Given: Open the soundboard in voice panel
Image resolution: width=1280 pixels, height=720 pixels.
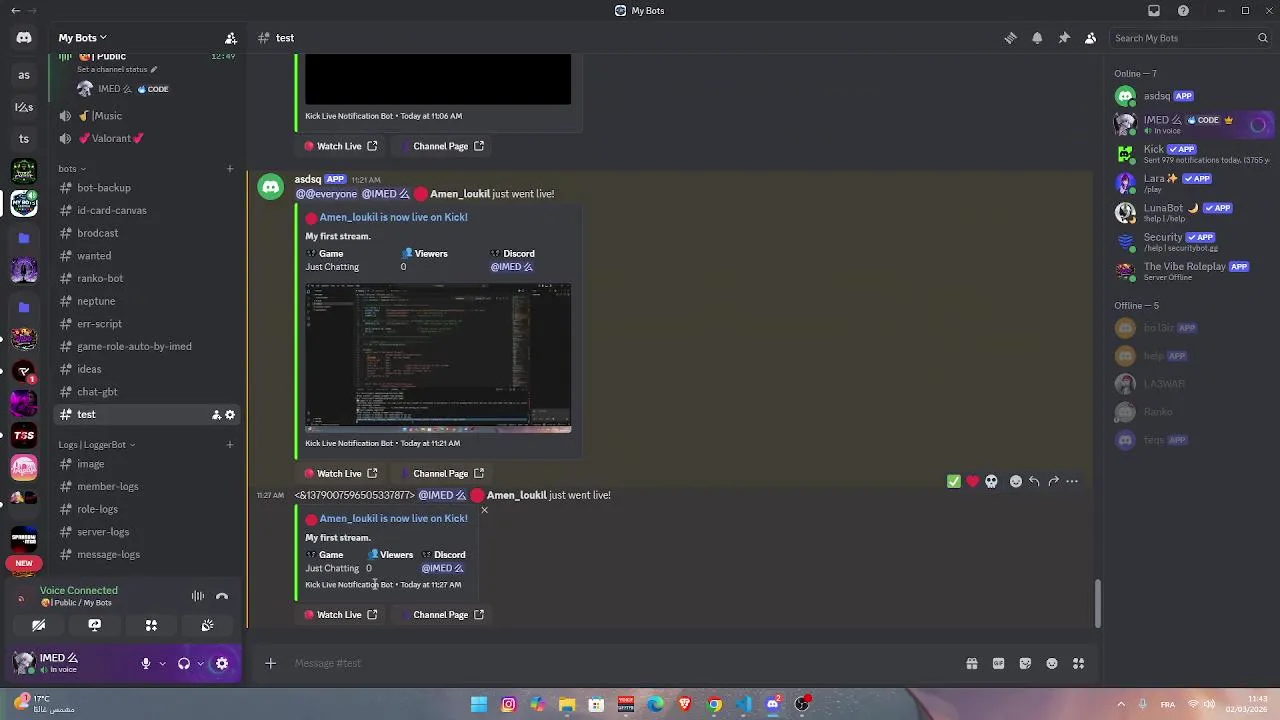Looking at the screenshot, I should pos(207,625).
